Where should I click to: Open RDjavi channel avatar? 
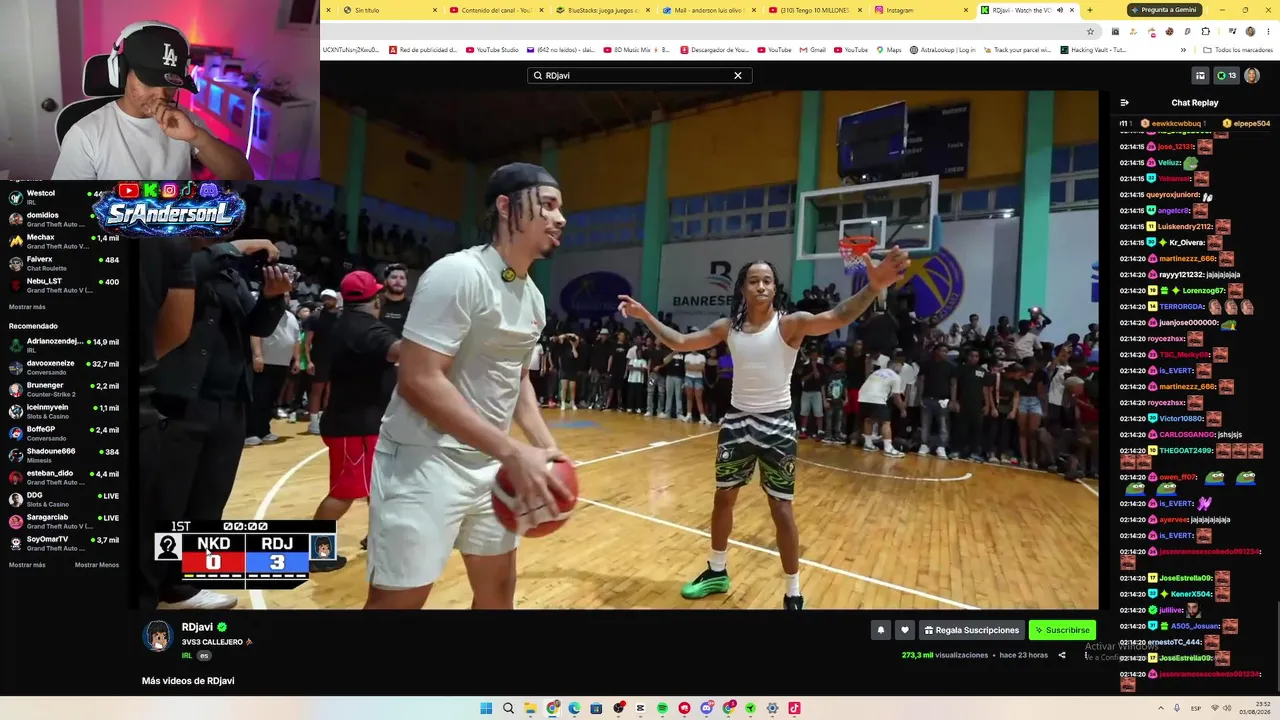pyautogui.click(x=157, y=636)
